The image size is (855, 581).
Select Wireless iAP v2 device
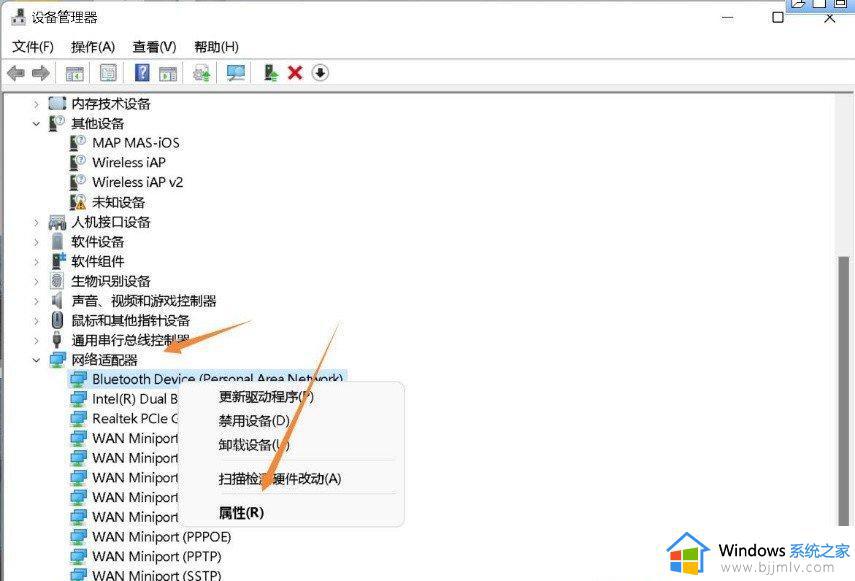pyautogui.click(x=137, y=182)
